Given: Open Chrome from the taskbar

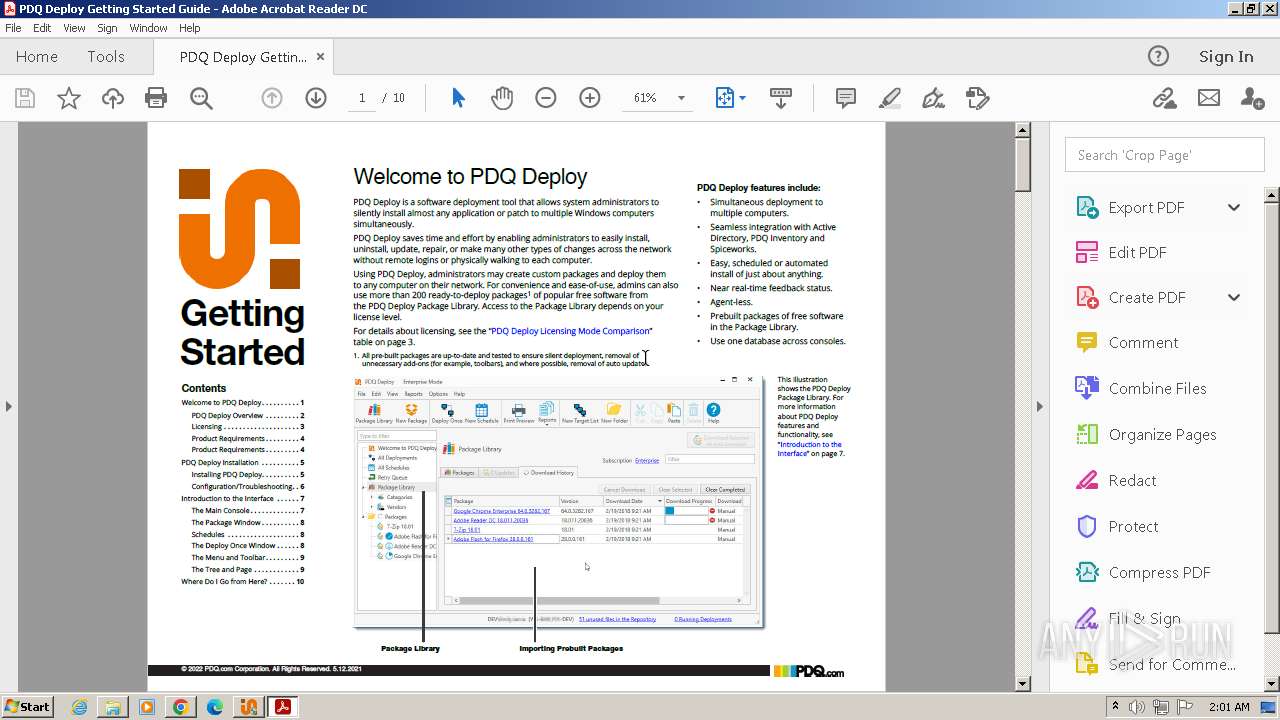Looking at the screenshot, I should [x=181, y=706].
